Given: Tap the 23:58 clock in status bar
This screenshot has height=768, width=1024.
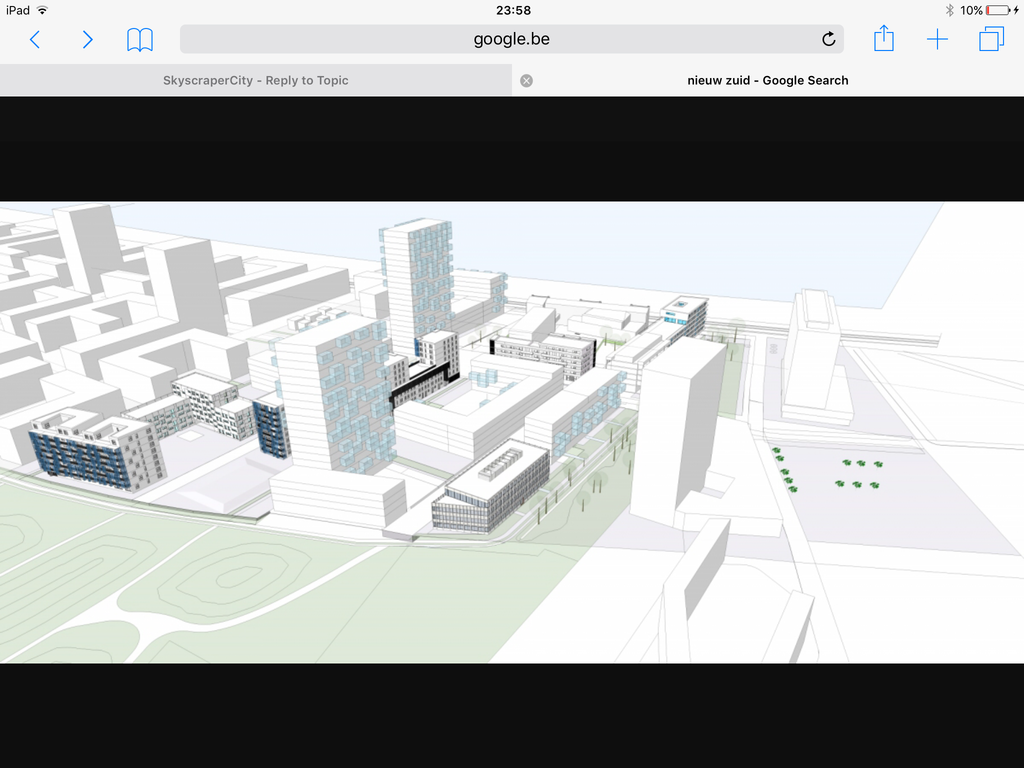Looking at the screenshot, I should tap(512, 10).
